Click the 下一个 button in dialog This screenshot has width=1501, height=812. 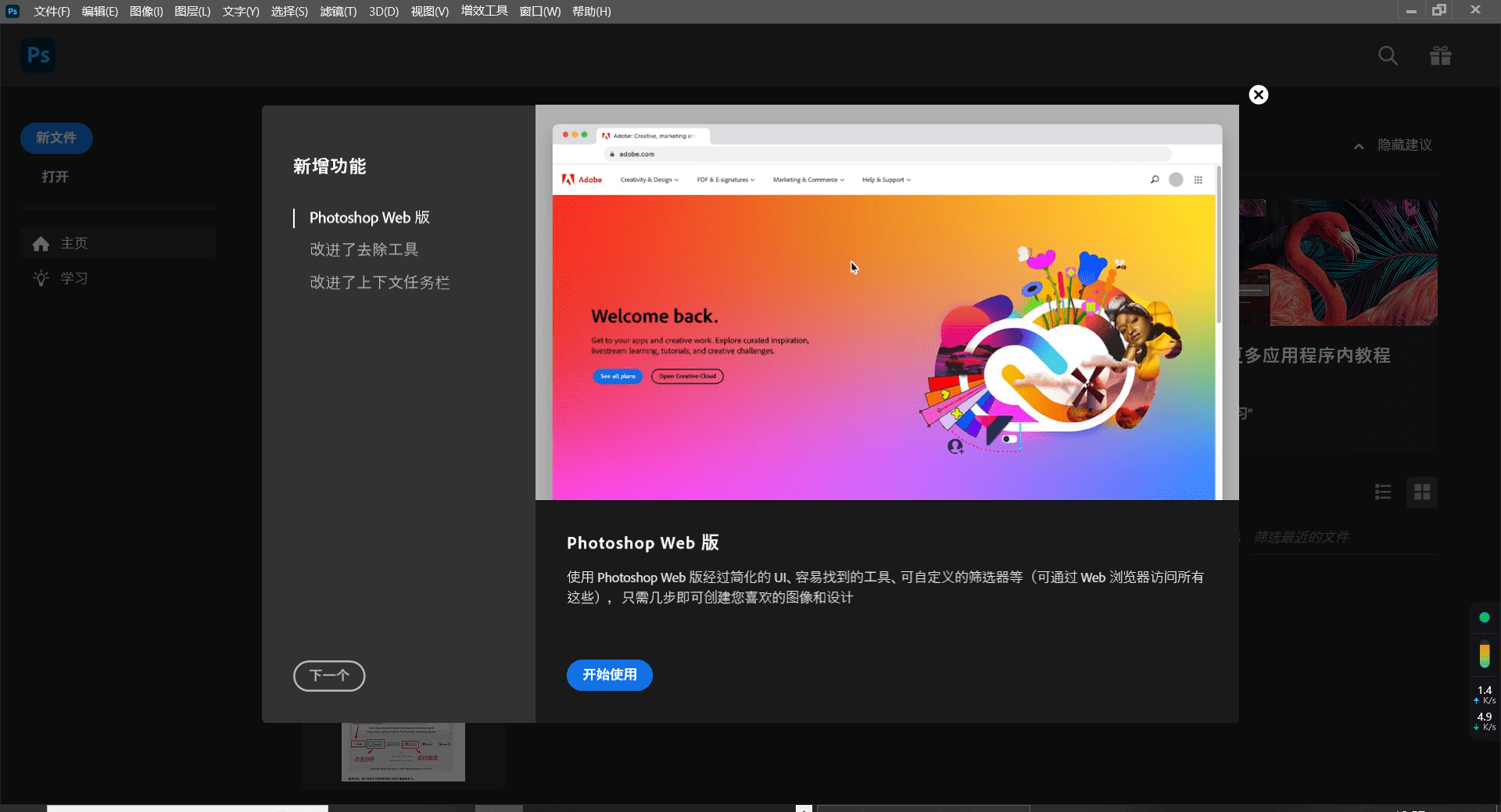(x=329, y=675)
